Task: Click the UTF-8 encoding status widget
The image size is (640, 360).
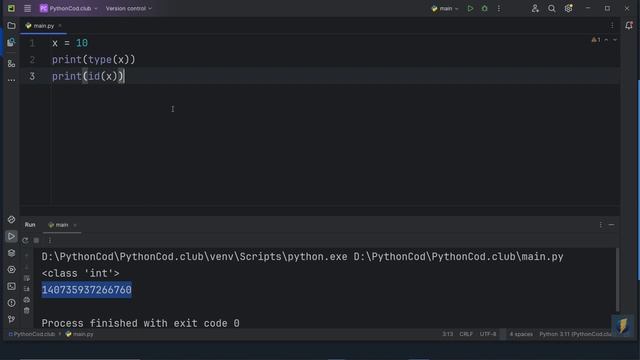Action: coord(488,334)
